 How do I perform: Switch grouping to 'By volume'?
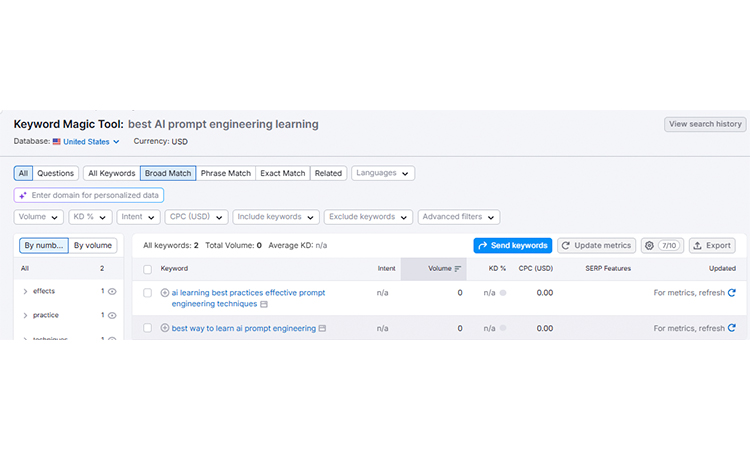[93, 245]
